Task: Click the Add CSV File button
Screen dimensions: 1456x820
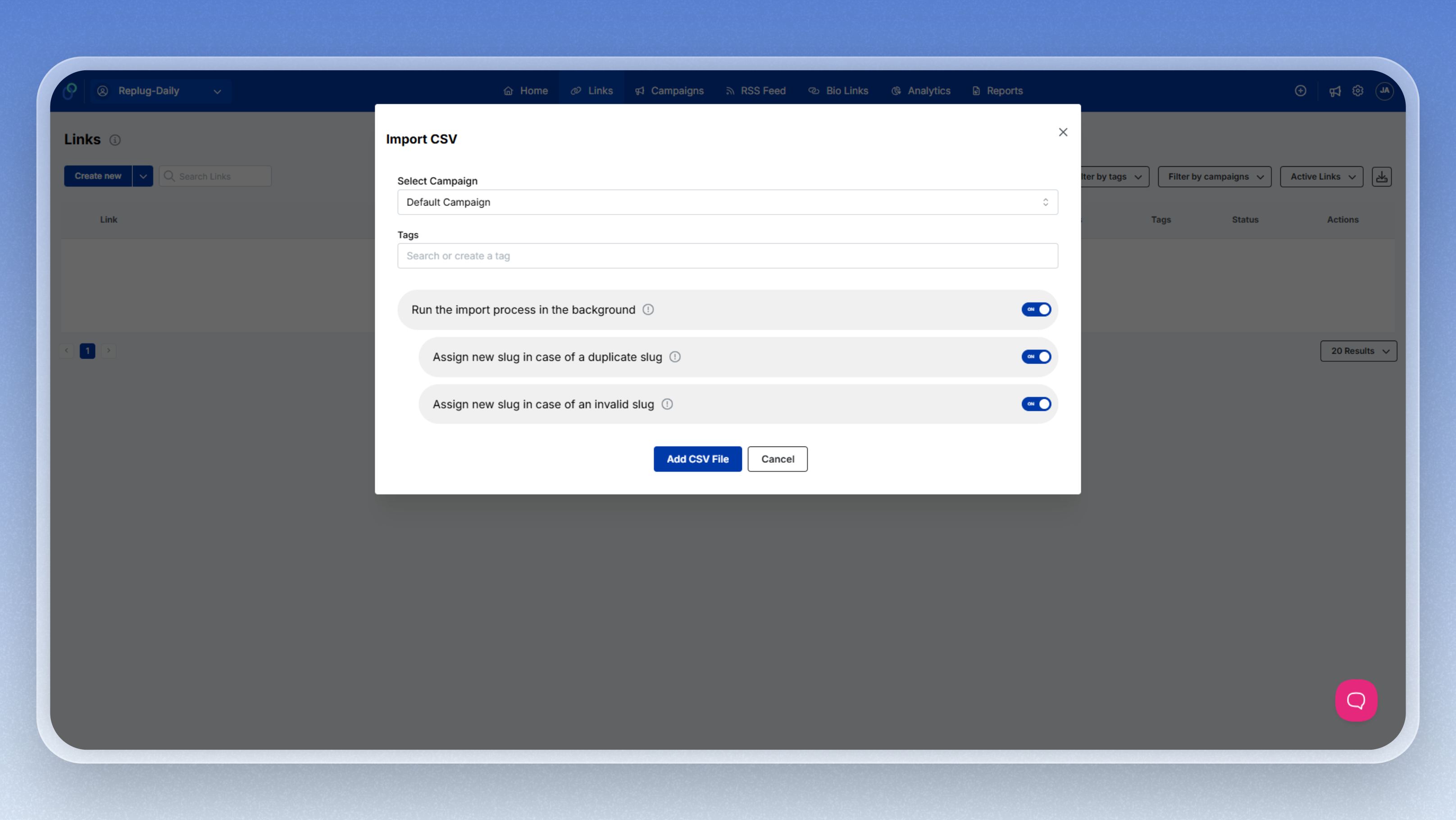Action: coord(697,460)
